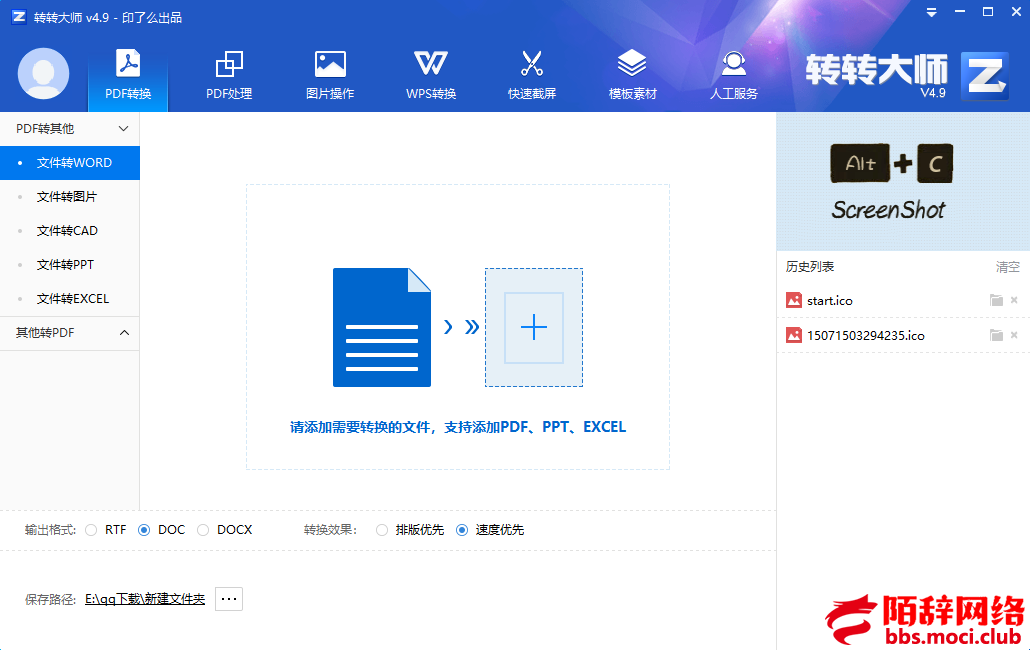This screenshot has height=650, width=1030.
Task: Open folder for start.ico
Action: coord(996,301)
